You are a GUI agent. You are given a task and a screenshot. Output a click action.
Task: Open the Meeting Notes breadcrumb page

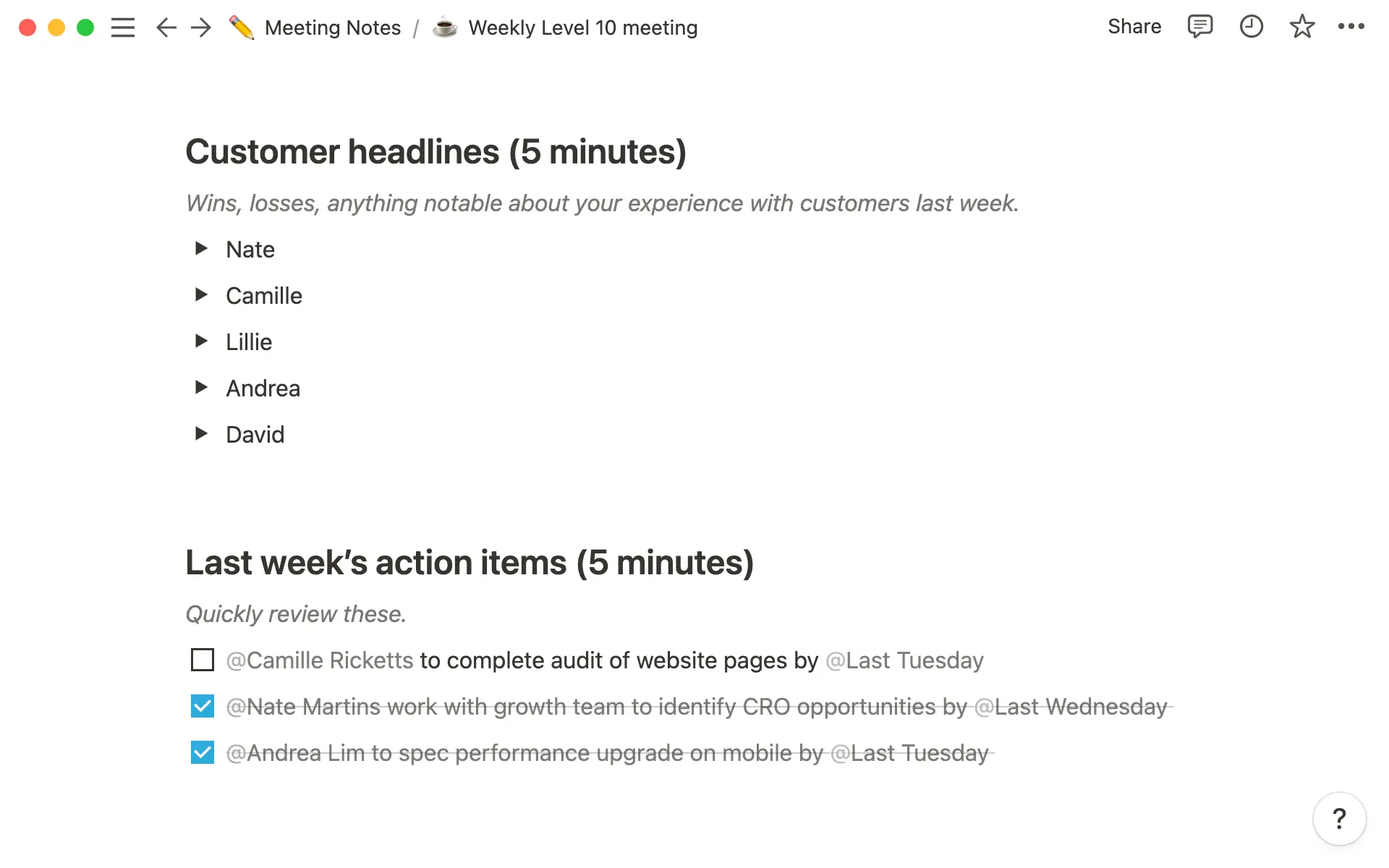tap(333, 27)
